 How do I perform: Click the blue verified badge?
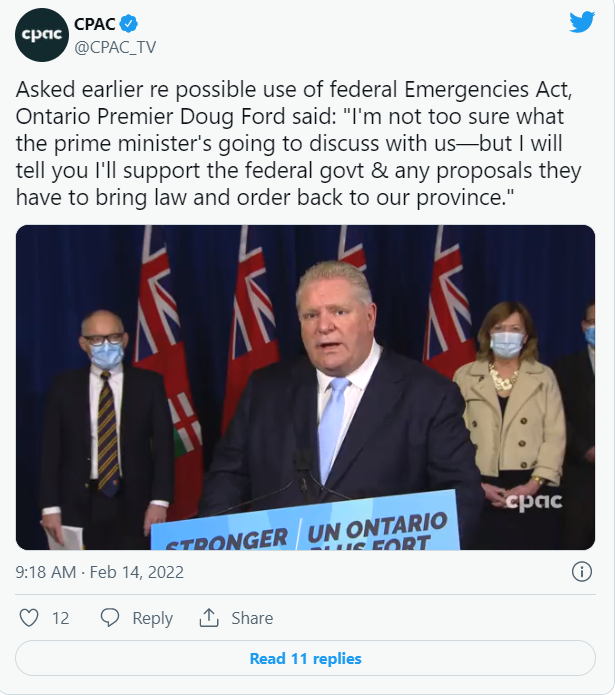click(128, 24)
